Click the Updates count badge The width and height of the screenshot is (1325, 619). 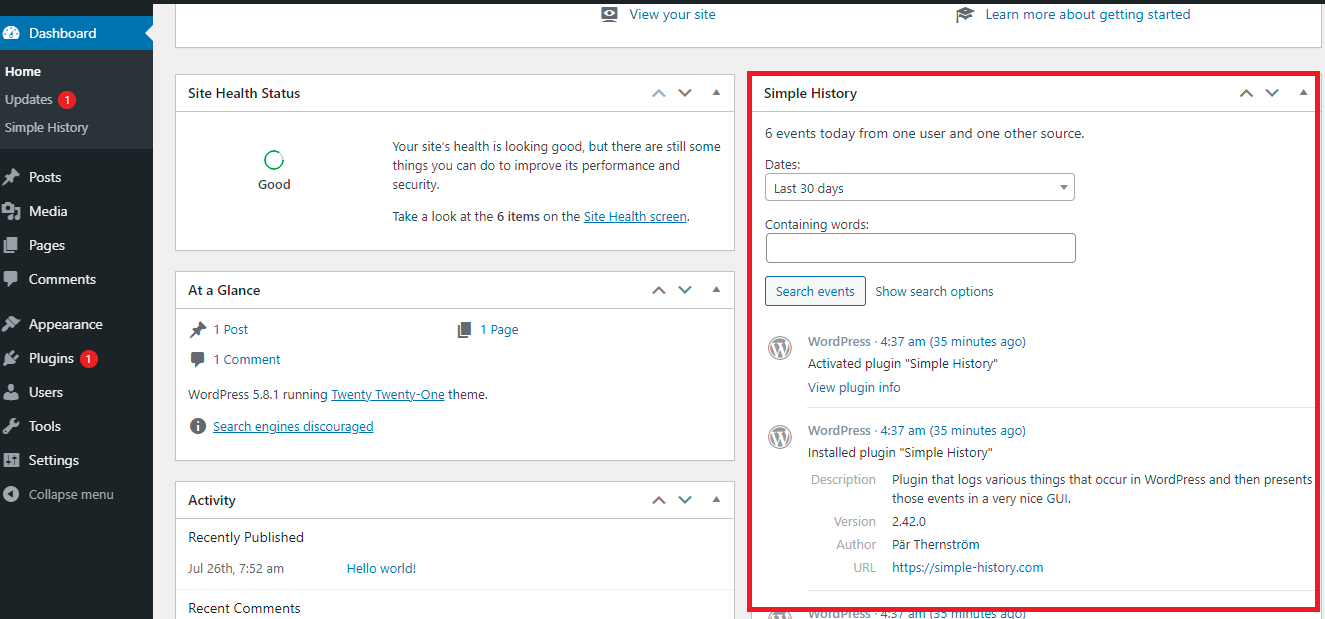tap(66, 99)
